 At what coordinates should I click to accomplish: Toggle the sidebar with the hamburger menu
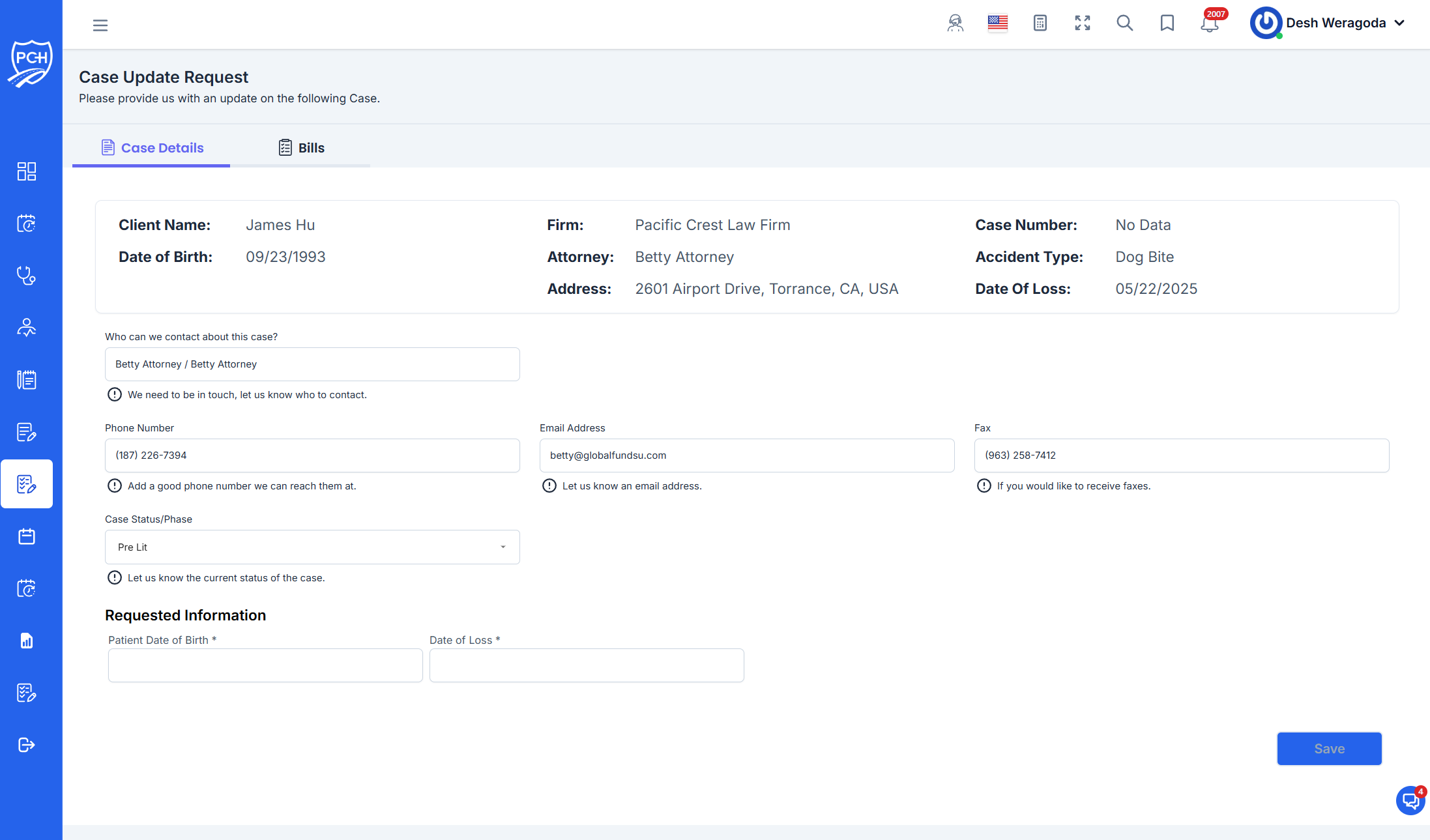click(100, 25)
